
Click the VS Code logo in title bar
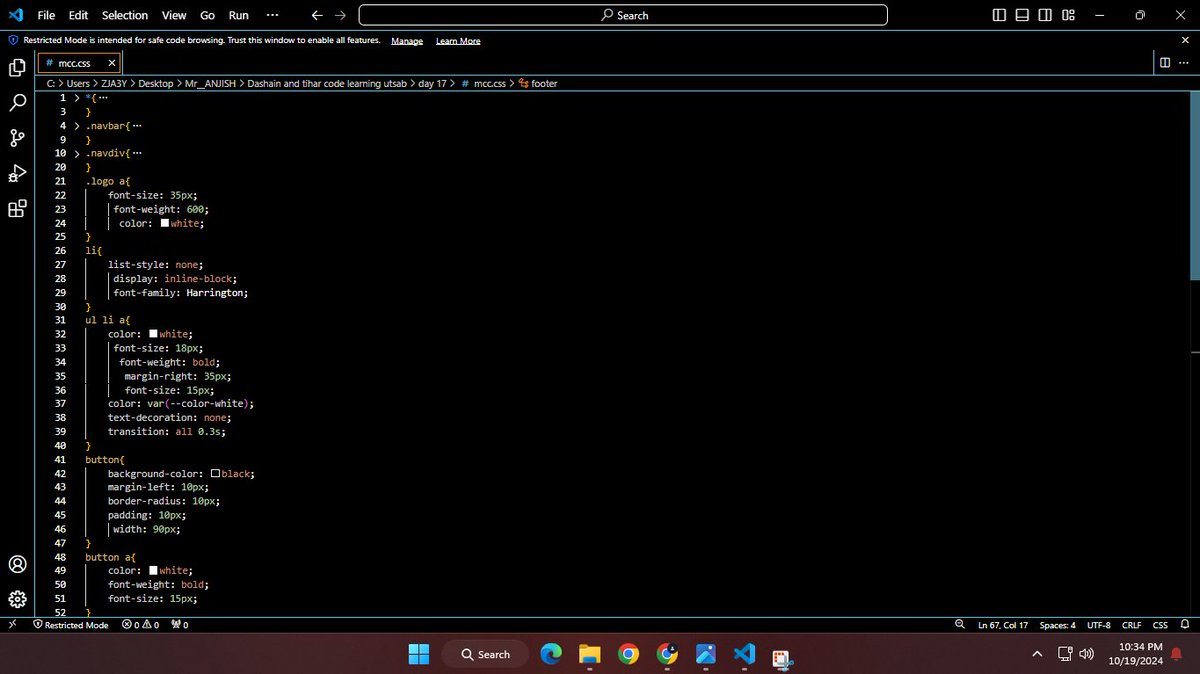[x=15, y=15]
